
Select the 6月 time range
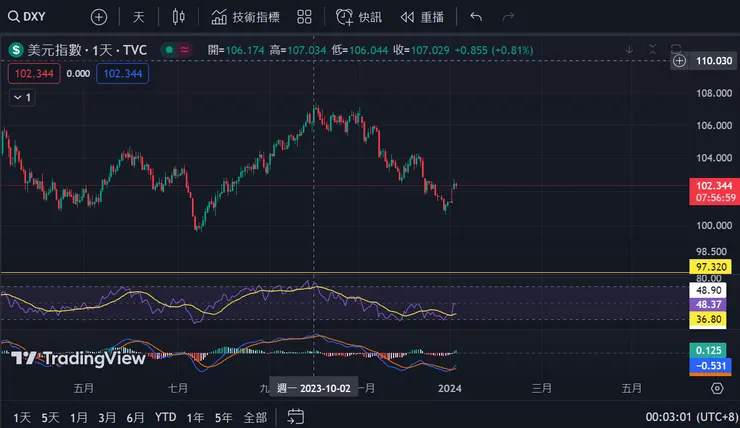point(135,418)
